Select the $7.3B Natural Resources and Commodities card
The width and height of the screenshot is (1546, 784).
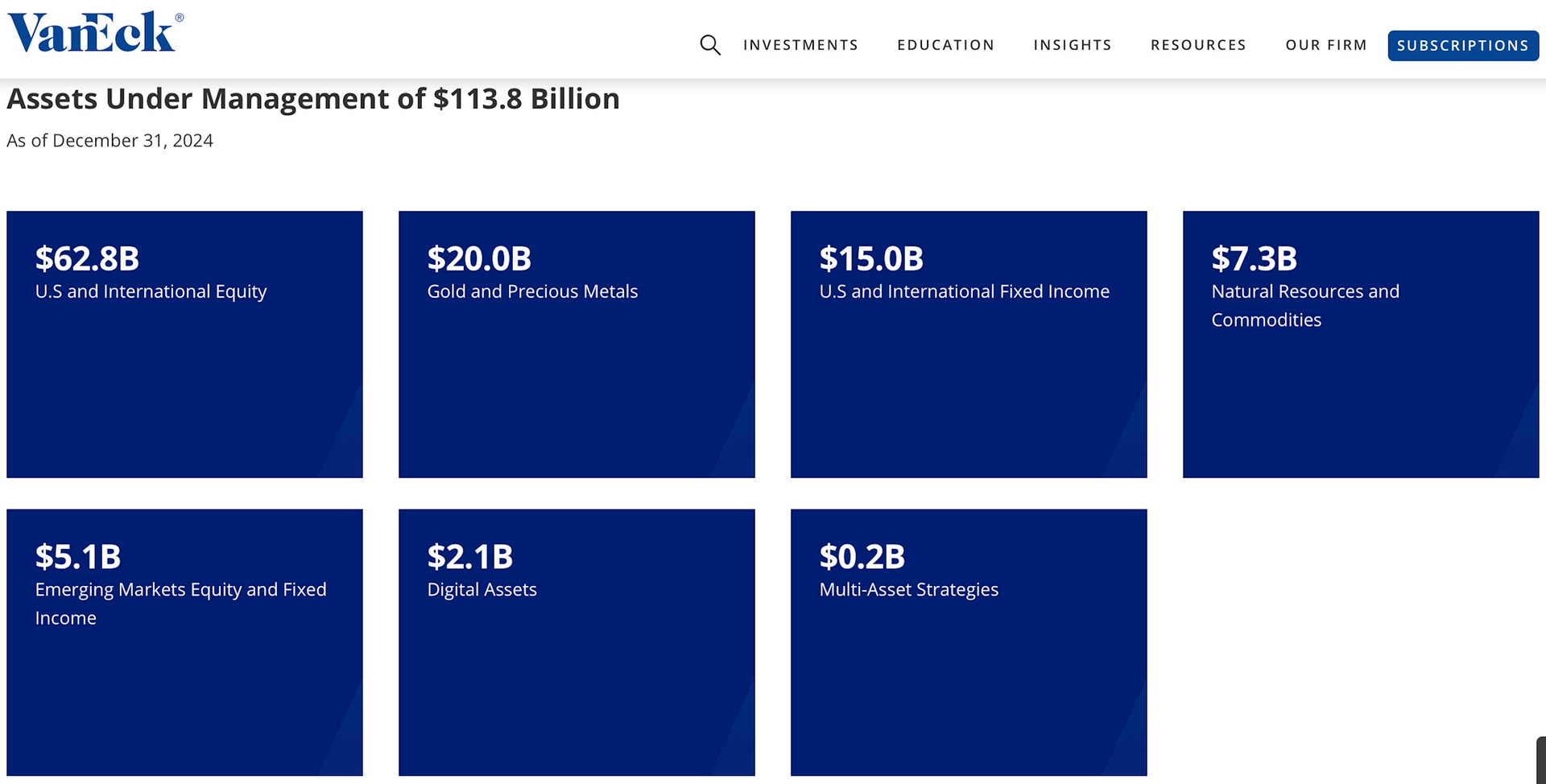1361,345
